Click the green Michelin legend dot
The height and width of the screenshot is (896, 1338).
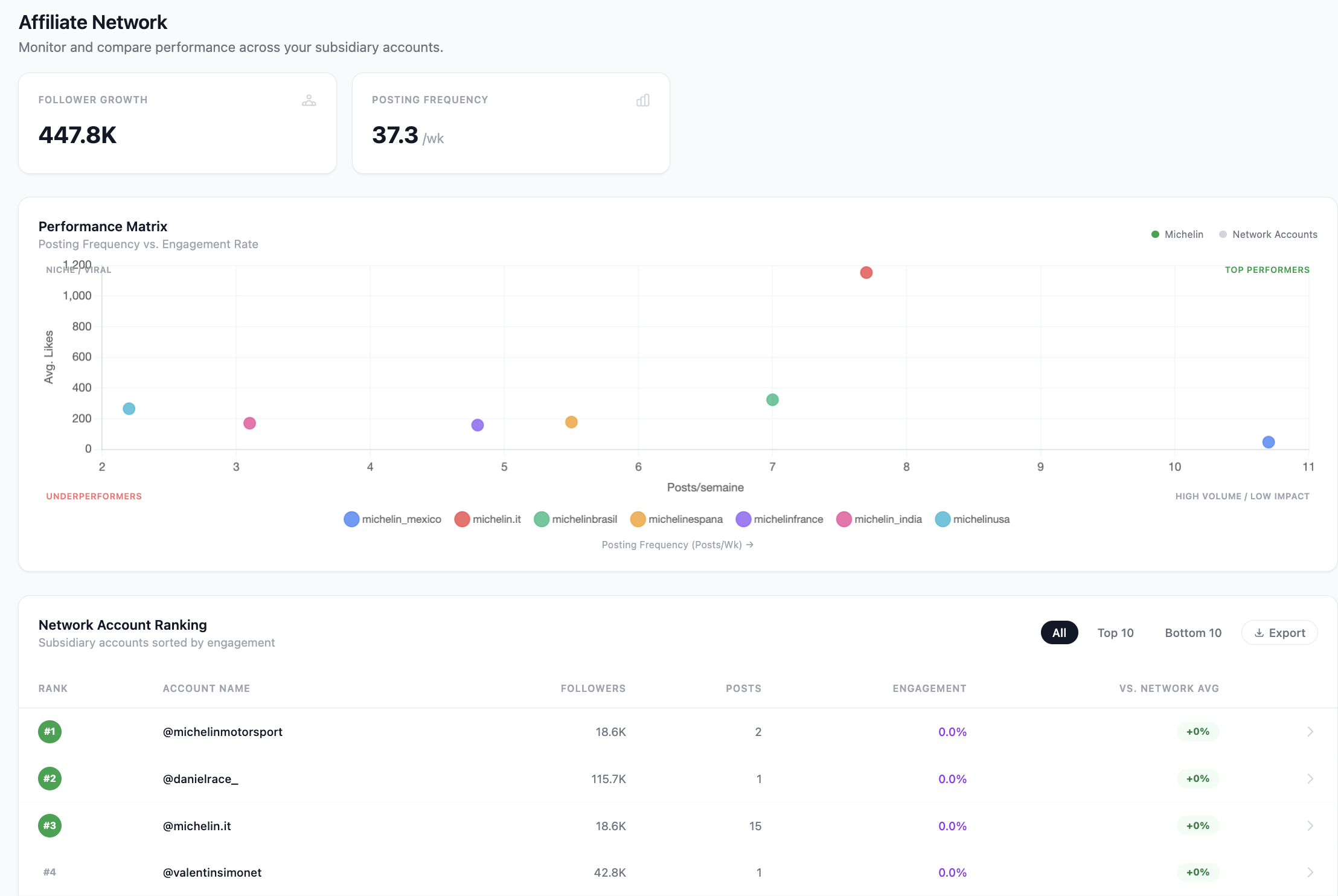click(x=1155, y=234)
